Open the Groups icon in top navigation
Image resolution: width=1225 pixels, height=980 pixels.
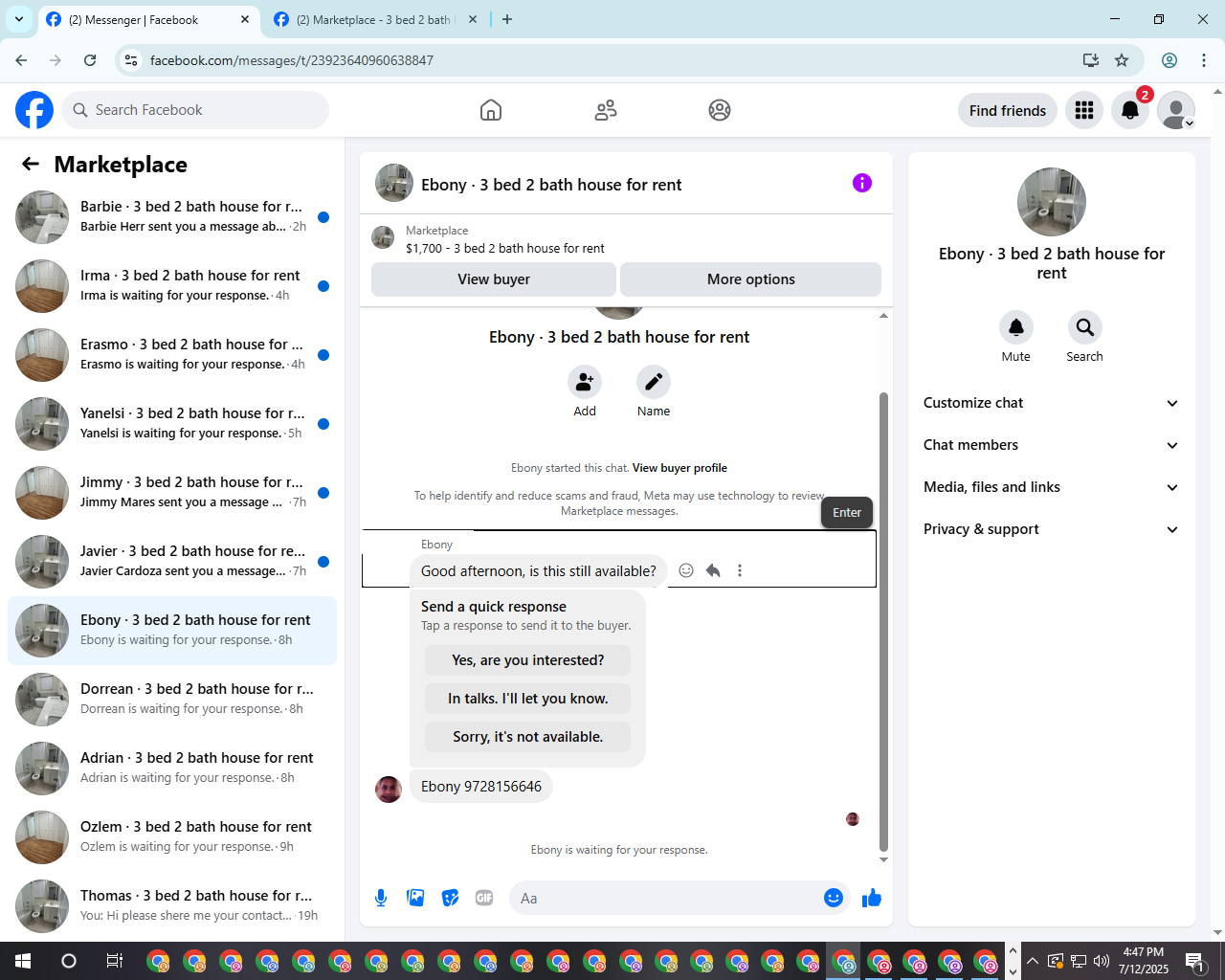[x=720, y=110]
